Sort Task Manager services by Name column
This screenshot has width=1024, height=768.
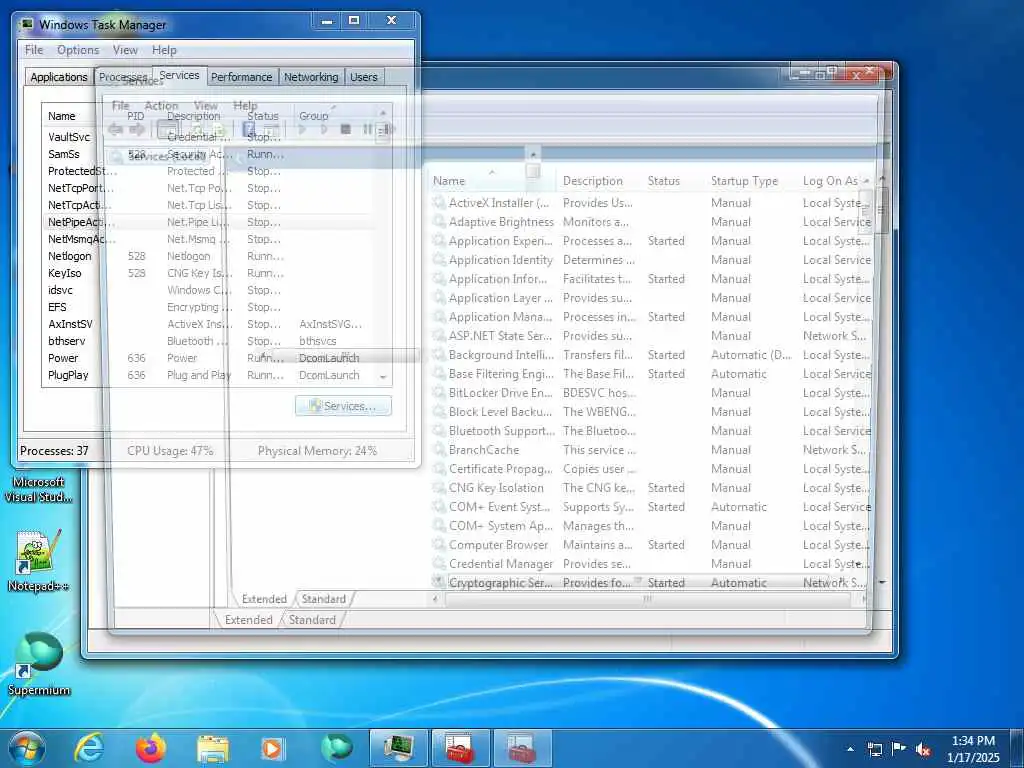(x=61, y=116)
